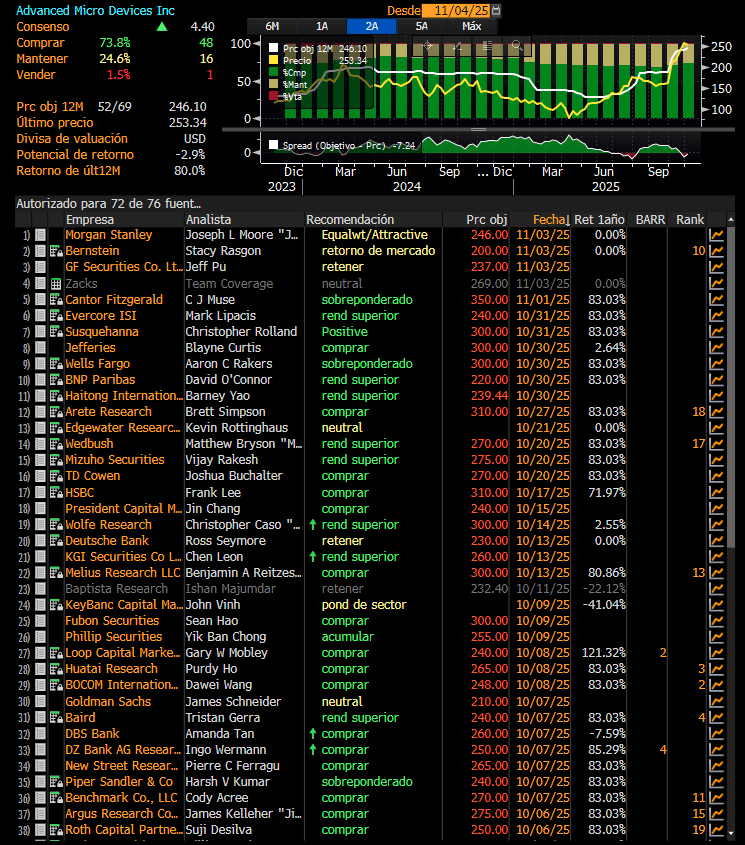Click the upgrade arrow in DBS Bank row

tap(313, 733)
